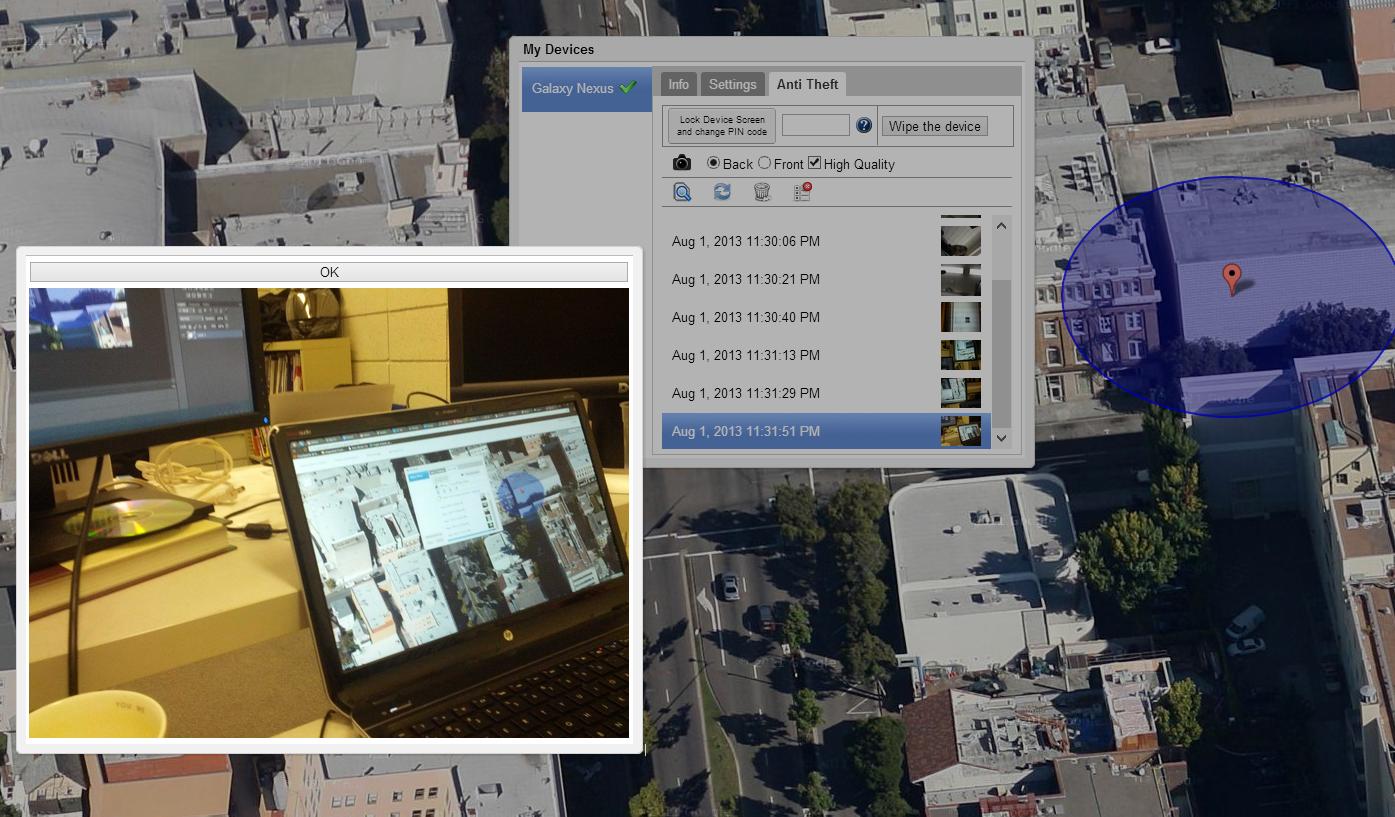The image size is (1395, 817).
Task: Open the Settings tab
Action: pos(733,85)
